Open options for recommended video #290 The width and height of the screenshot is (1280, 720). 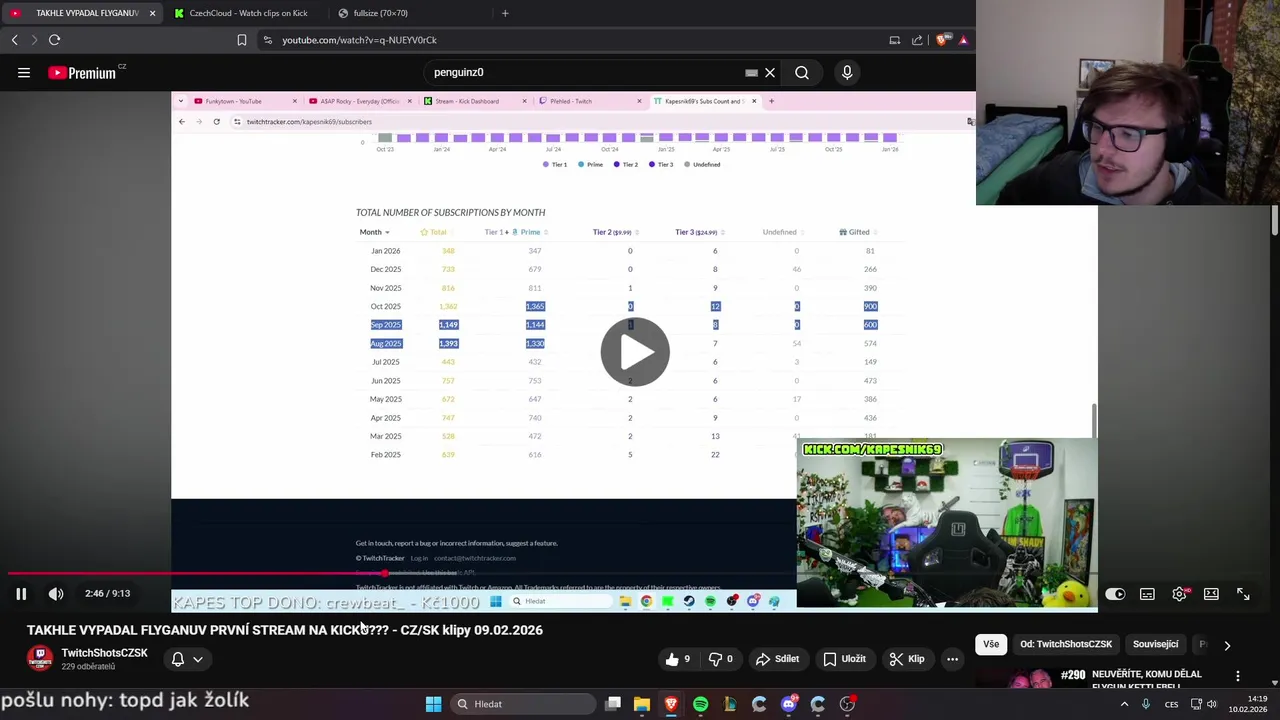point(1238,676)
